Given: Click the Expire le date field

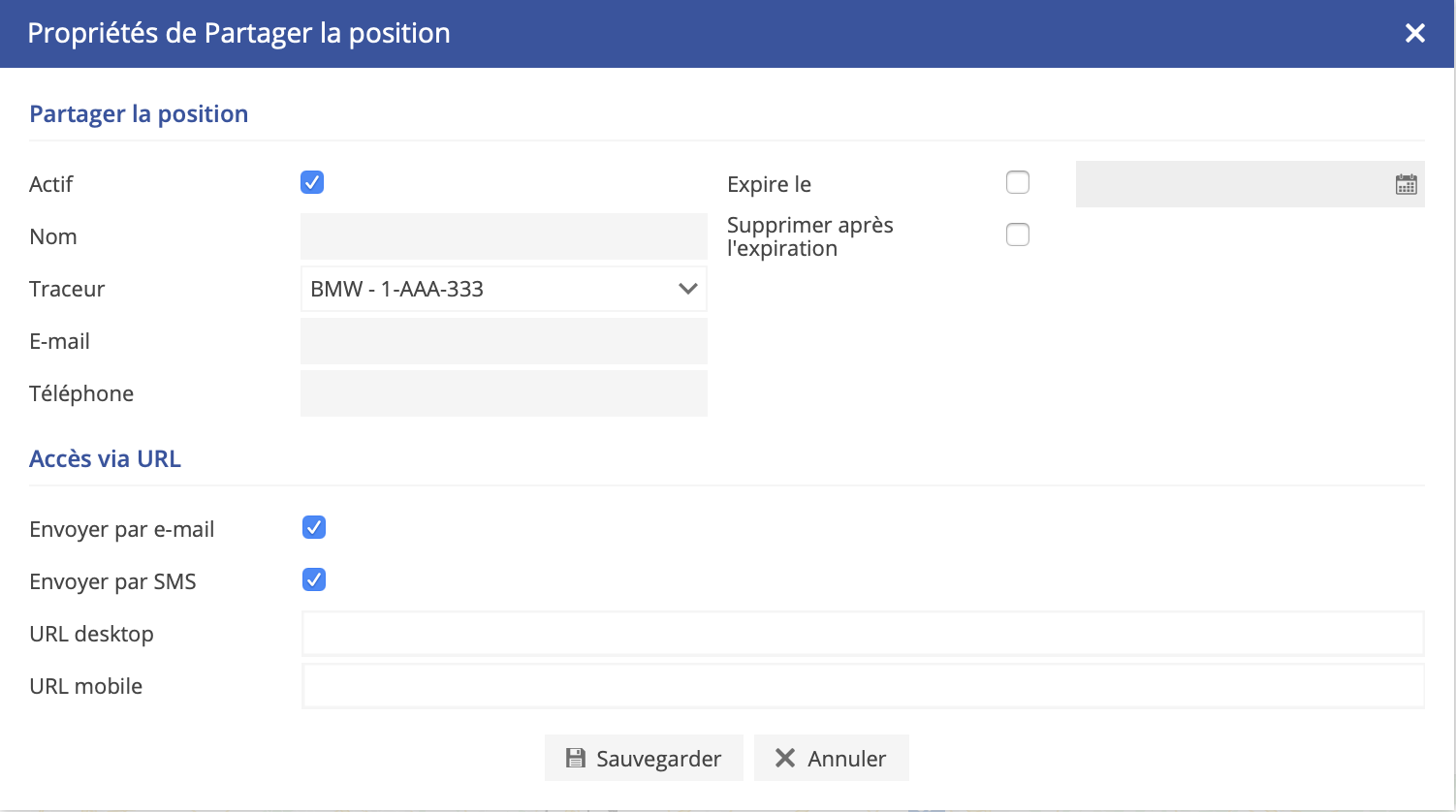Looking at the screenshot, I should [1231, 184].
